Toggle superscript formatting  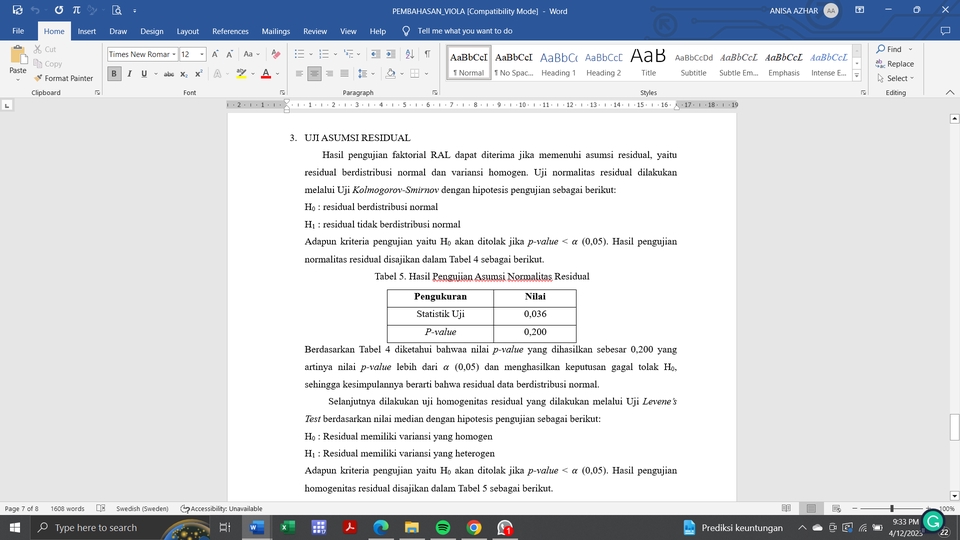coord(198,74)
